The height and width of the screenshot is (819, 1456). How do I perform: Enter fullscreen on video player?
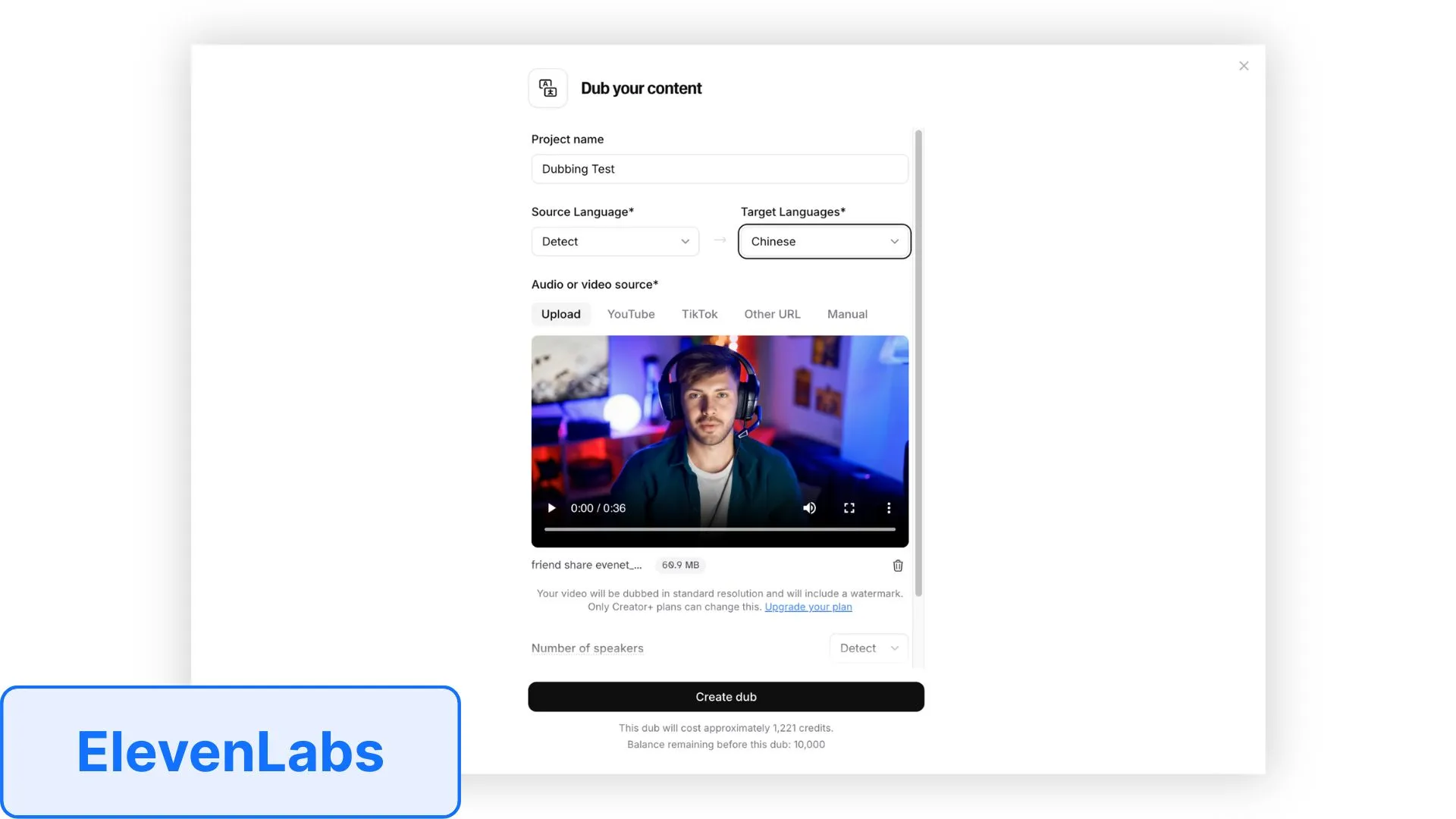coord(849,508)
